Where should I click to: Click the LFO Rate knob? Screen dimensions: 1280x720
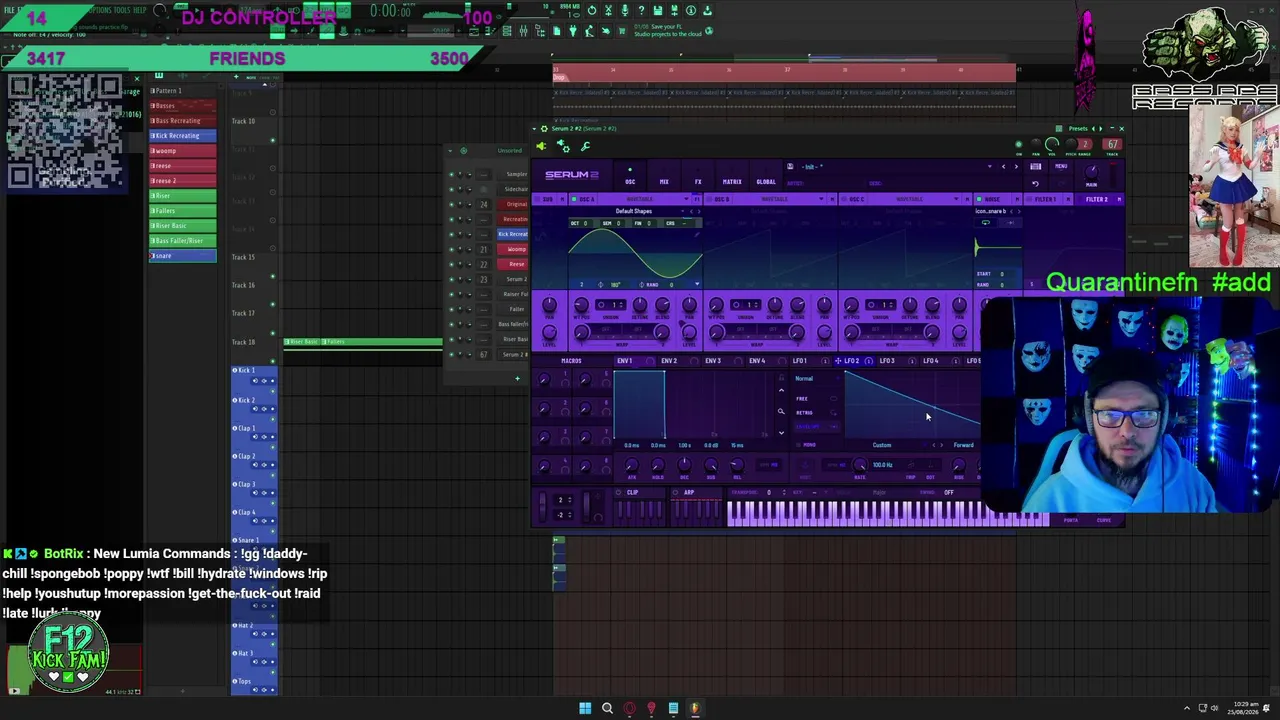(x=860, y=465)
